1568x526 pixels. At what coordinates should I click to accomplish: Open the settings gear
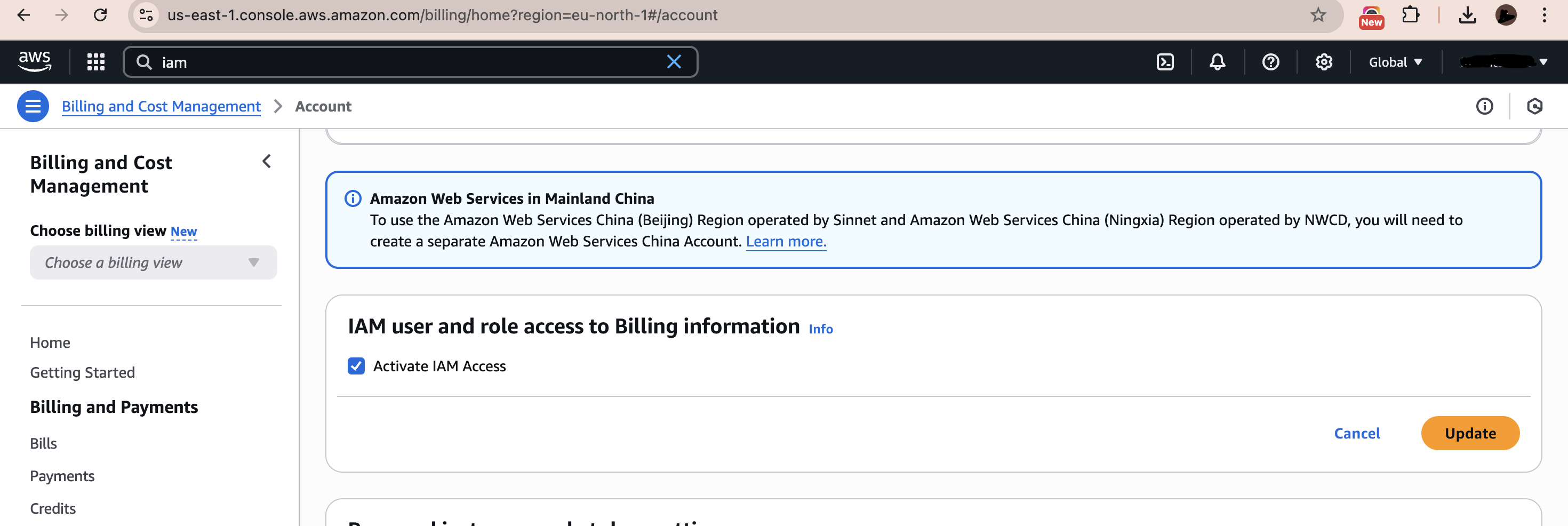[x=1323, y=61]
